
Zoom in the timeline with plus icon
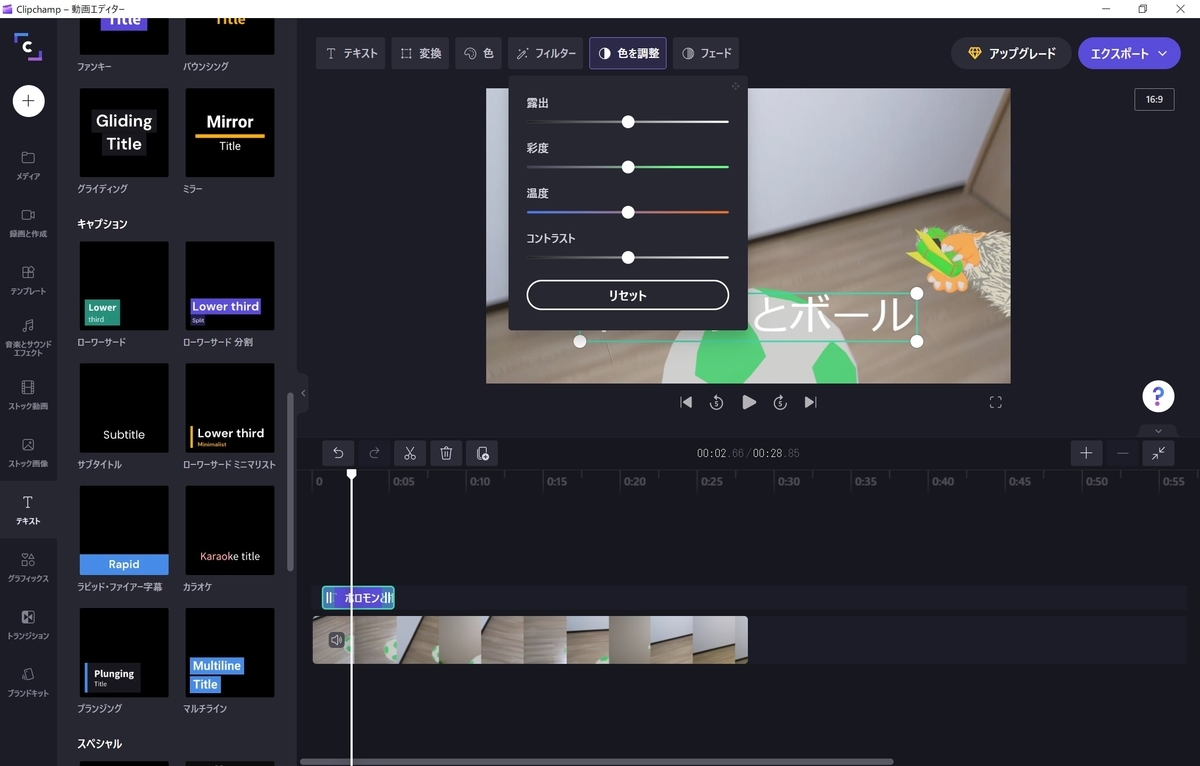tap(1086, 453)
